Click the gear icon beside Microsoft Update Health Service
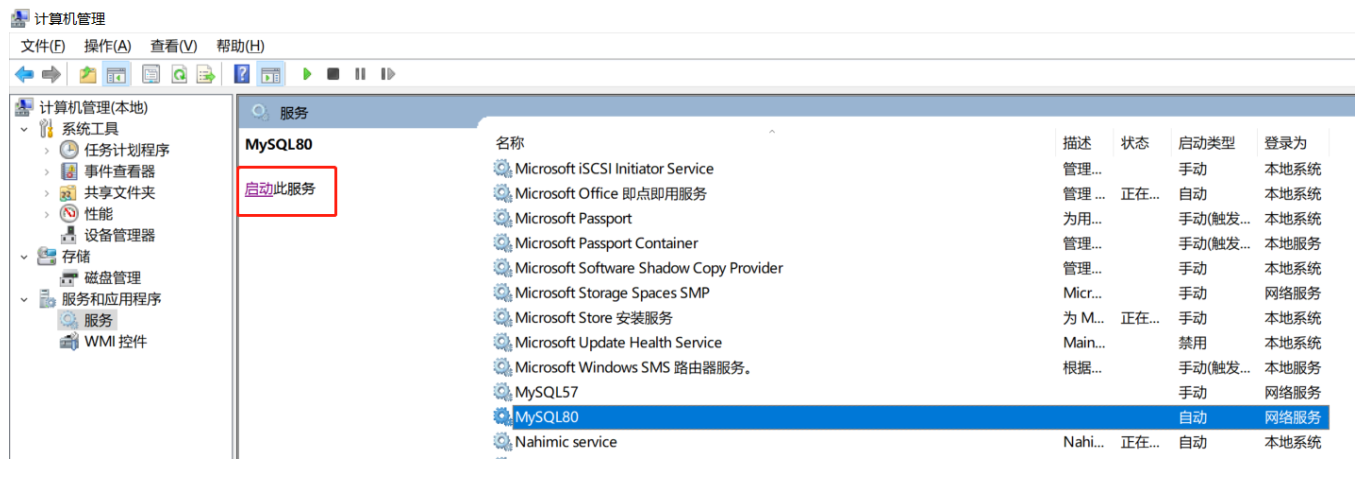1359x490 pixels. [502, 342]
